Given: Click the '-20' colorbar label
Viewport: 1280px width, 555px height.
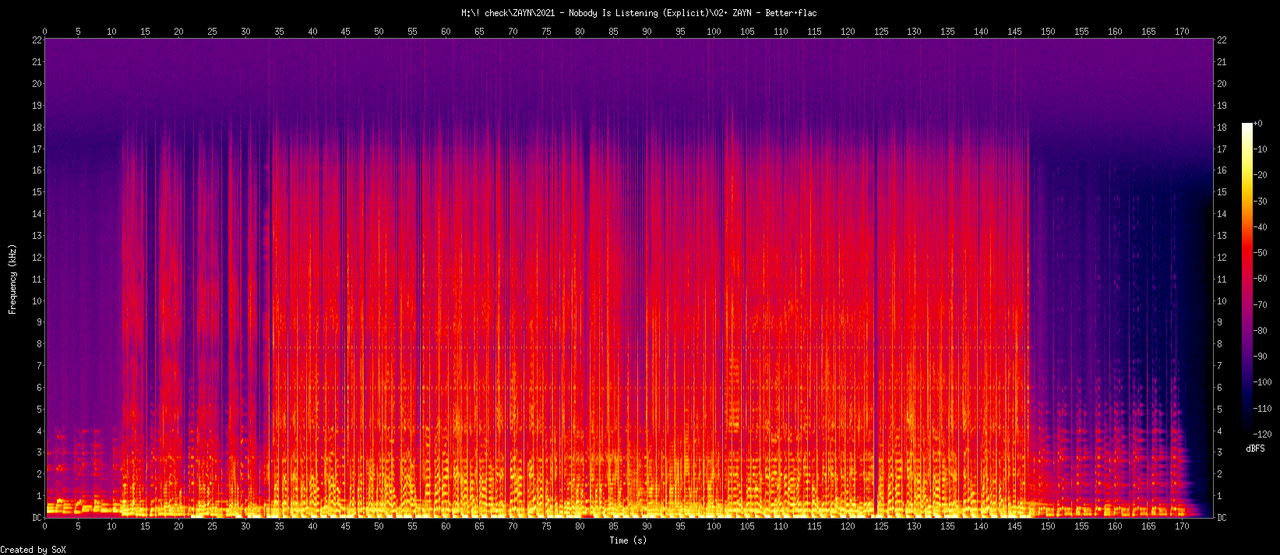Looking at the screenshot, I should click(x=1261, y=175).
